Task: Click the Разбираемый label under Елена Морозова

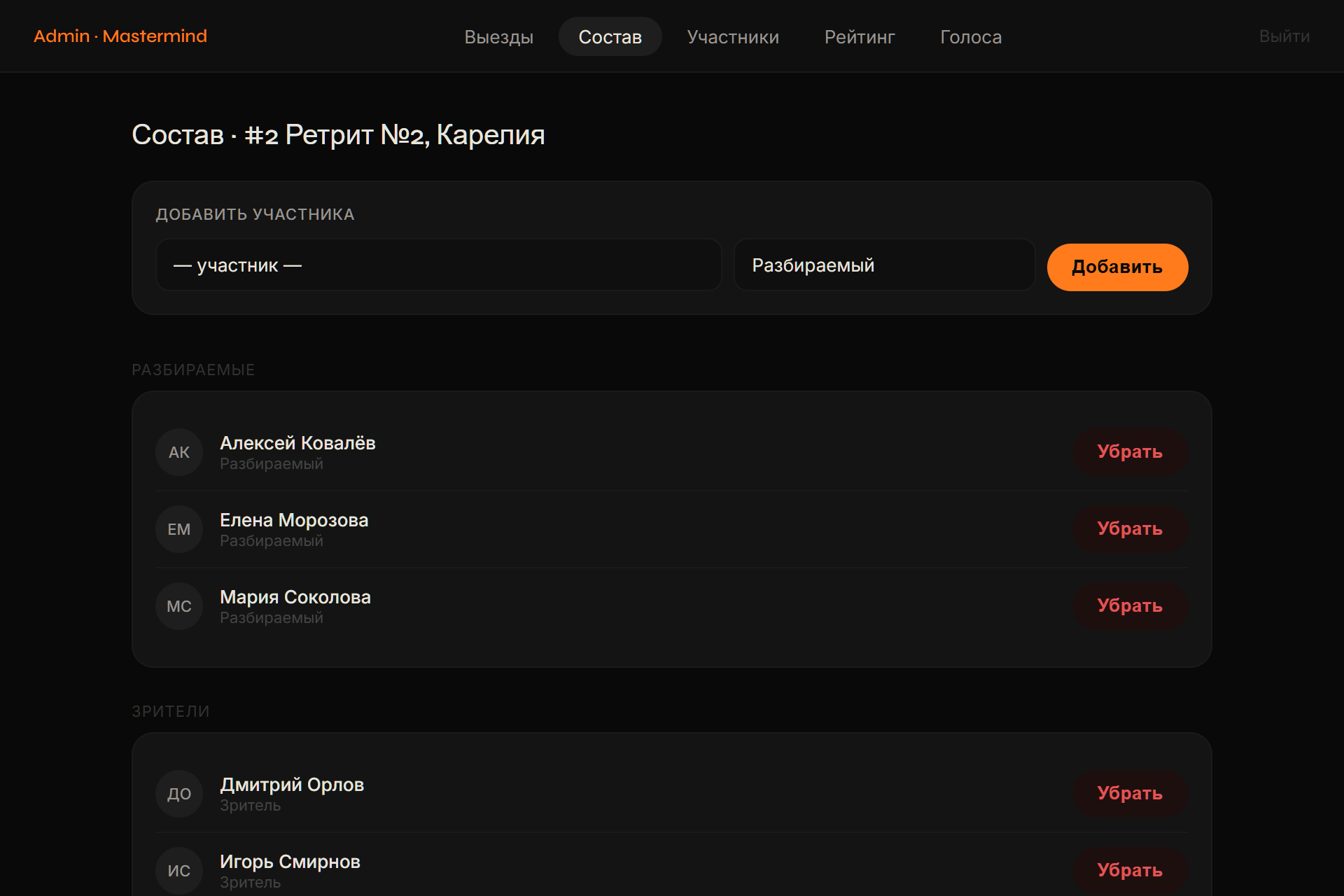Action: (272, 541)
